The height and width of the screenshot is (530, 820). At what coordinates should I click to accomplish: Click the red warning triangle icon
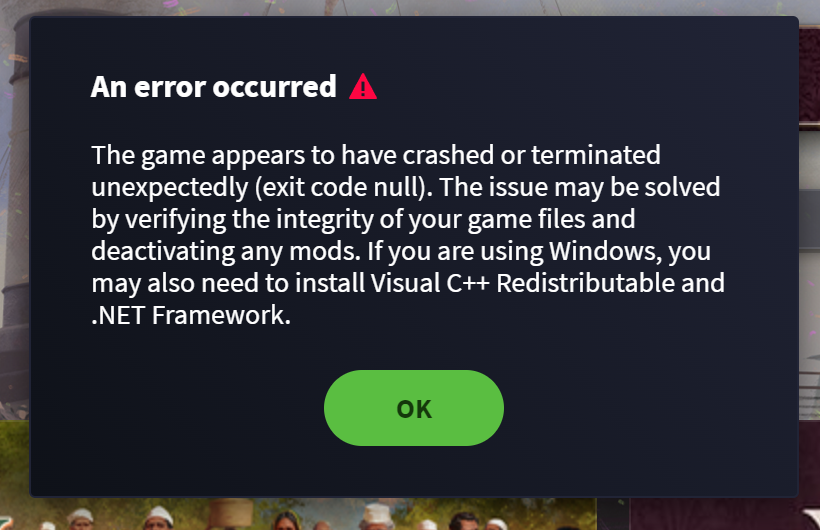pos(363,86)
